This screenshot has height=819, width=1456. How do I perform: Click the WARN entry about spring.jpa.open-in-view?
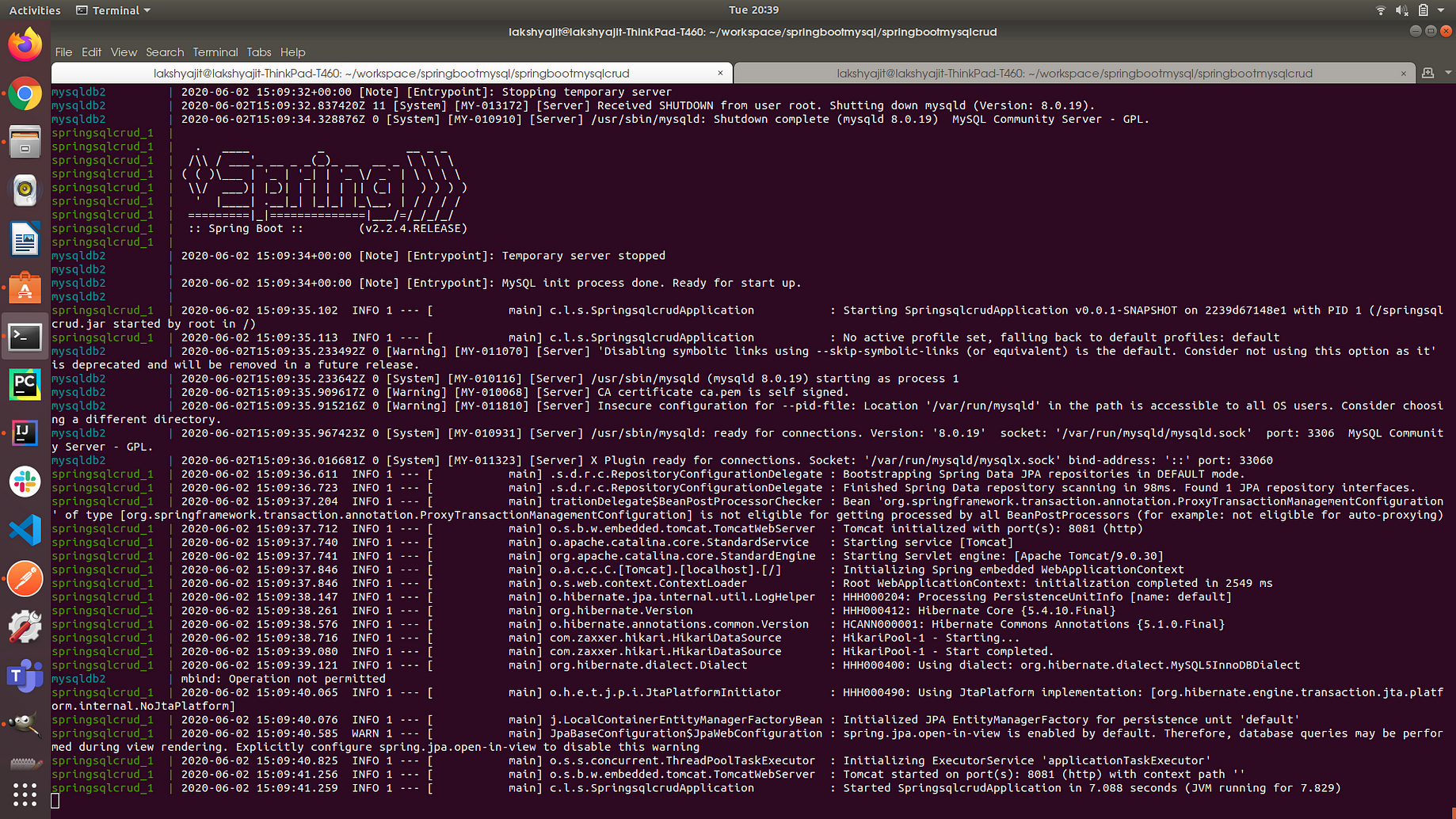pyautogui.click(x=747, y=741)
